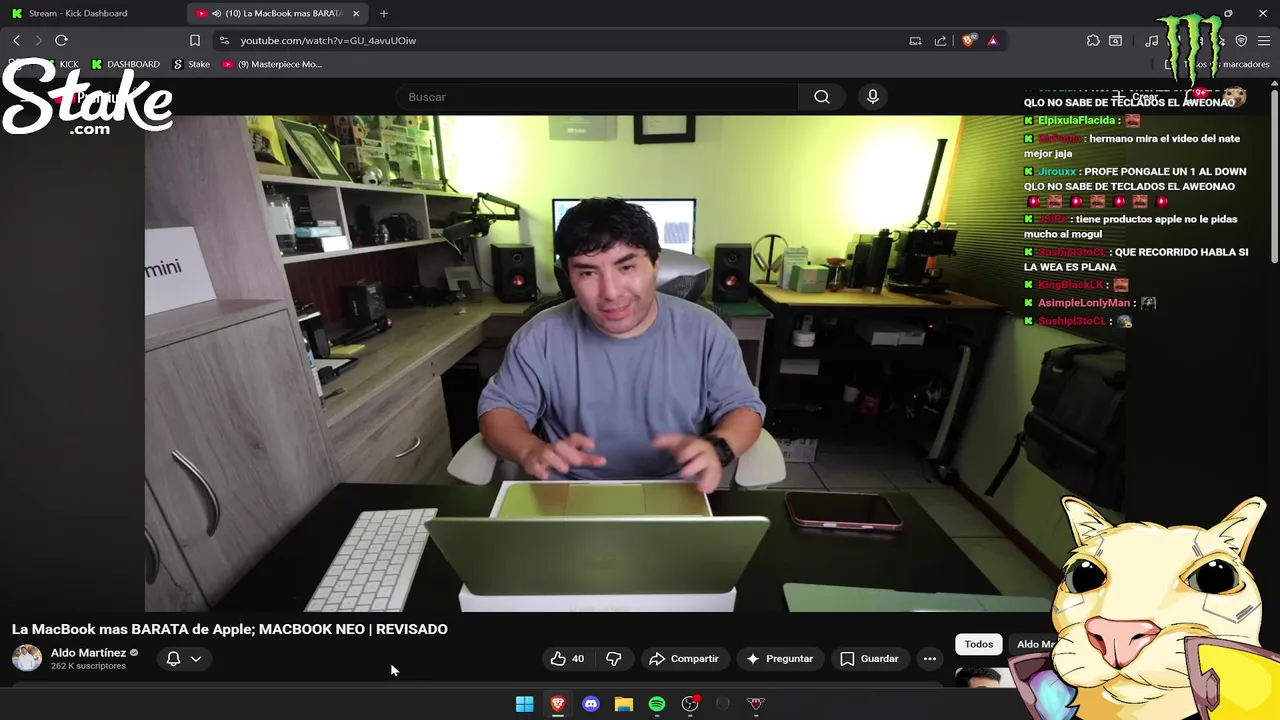Image resolution: width=1280 pixels, height=720 pixels.
Task: Open Spotify from the taskbar
Action: point(657,704)
